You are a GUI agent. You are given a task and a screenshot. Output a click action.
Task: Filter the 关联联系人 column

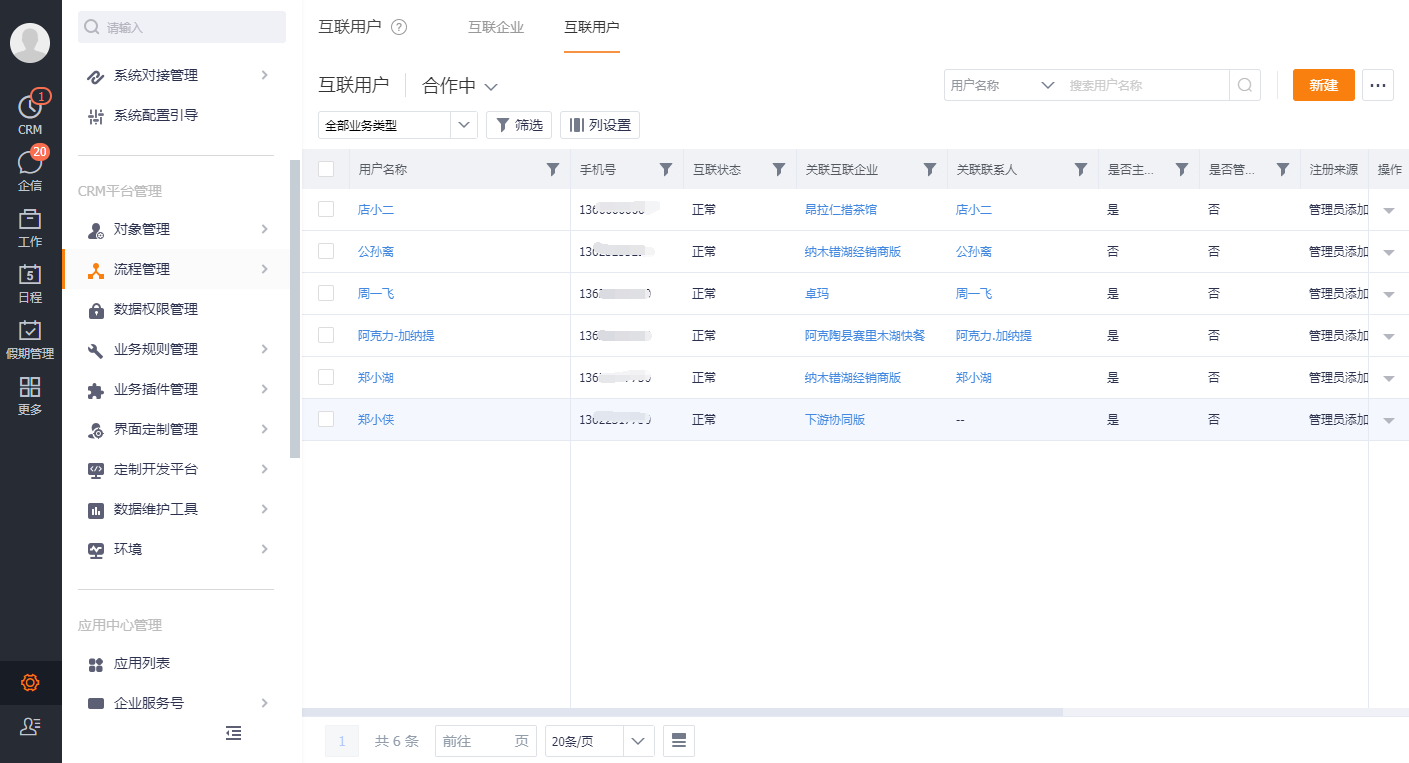coord(1081,170)
